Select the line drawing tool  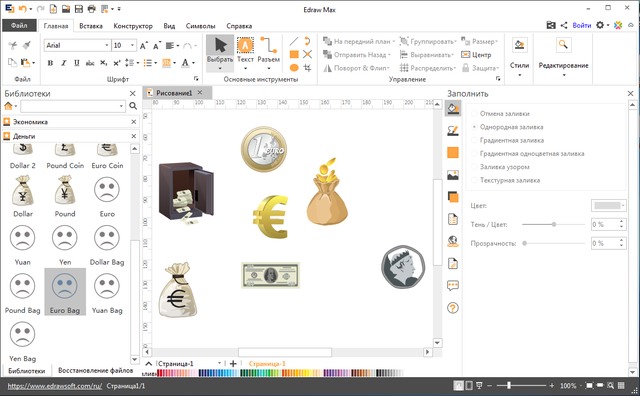294,41
